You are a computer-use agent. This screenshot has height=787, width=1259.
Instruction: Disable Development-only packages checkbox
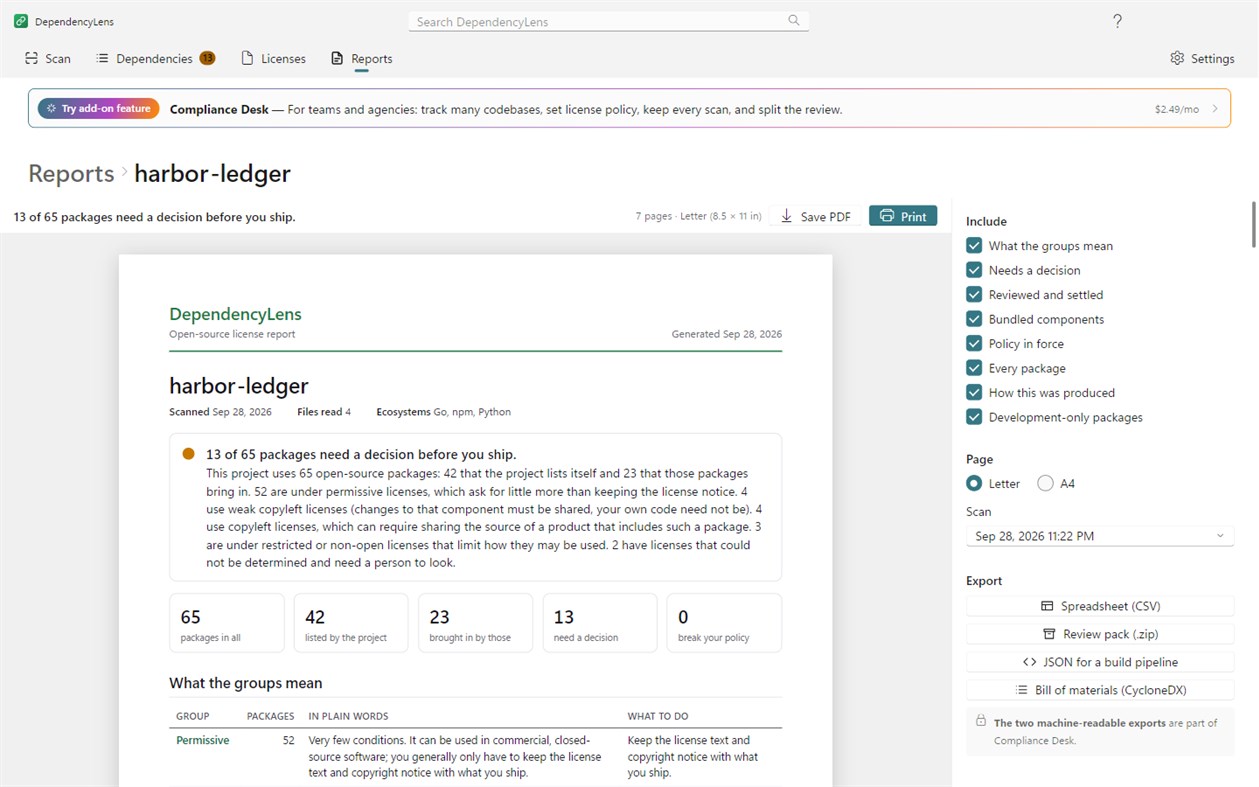(x=974, y=417)
